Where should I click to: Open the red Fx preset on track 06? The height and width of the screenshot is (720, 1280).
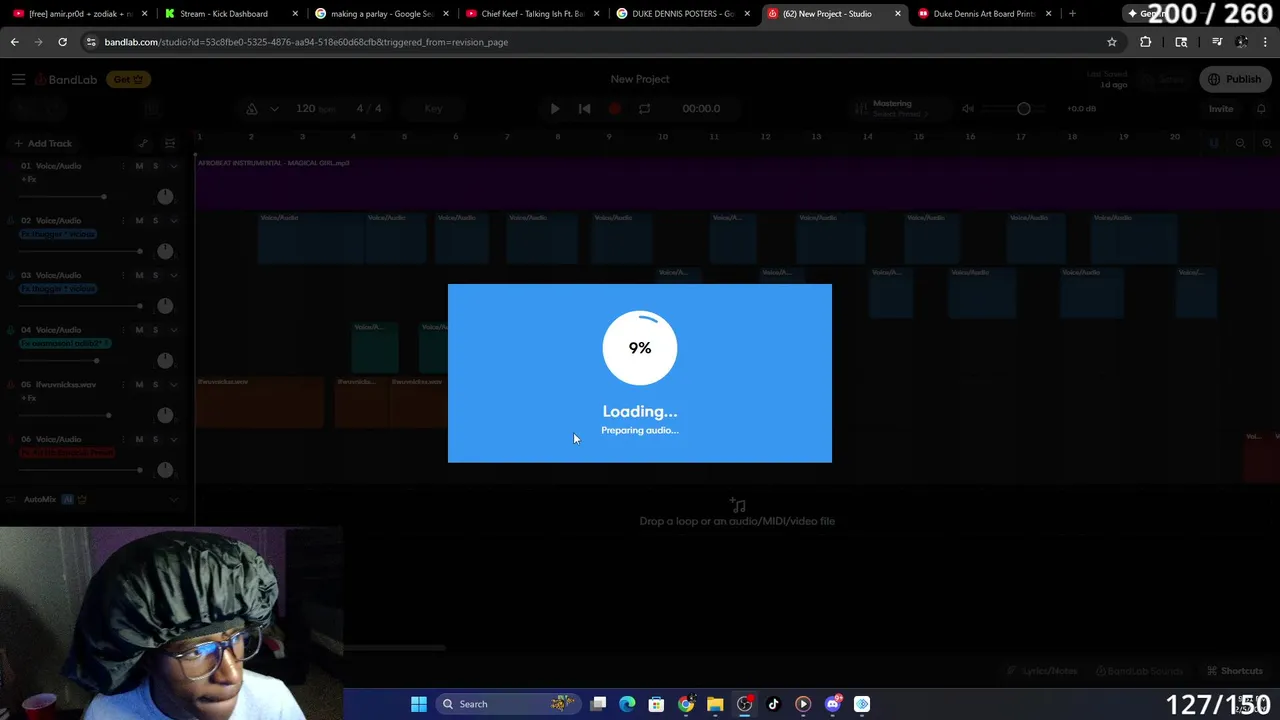click(x=68, y=452)
